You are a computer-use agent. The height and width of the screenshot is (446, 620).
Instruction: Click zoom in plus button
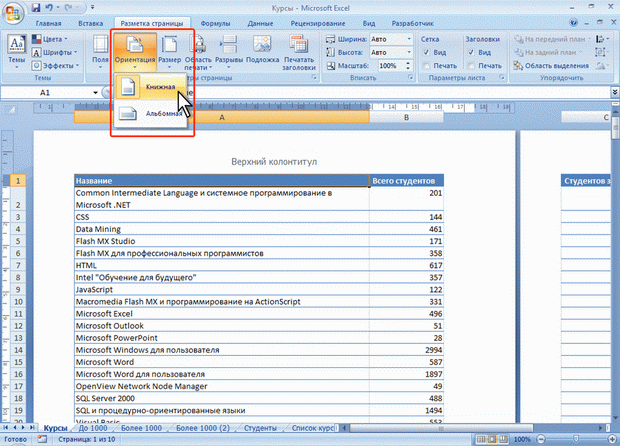[612, 439]
